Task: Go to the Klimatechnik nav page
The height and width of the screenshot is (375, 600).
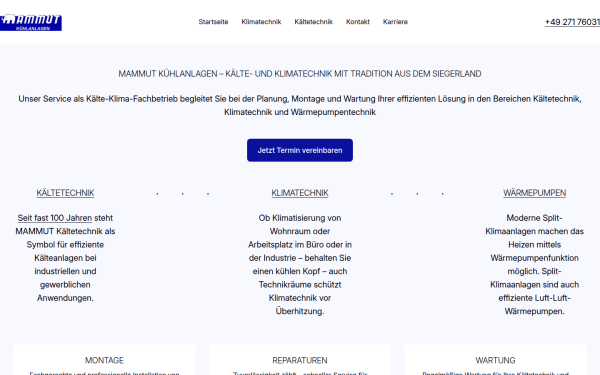Action: tap(261, 22)
